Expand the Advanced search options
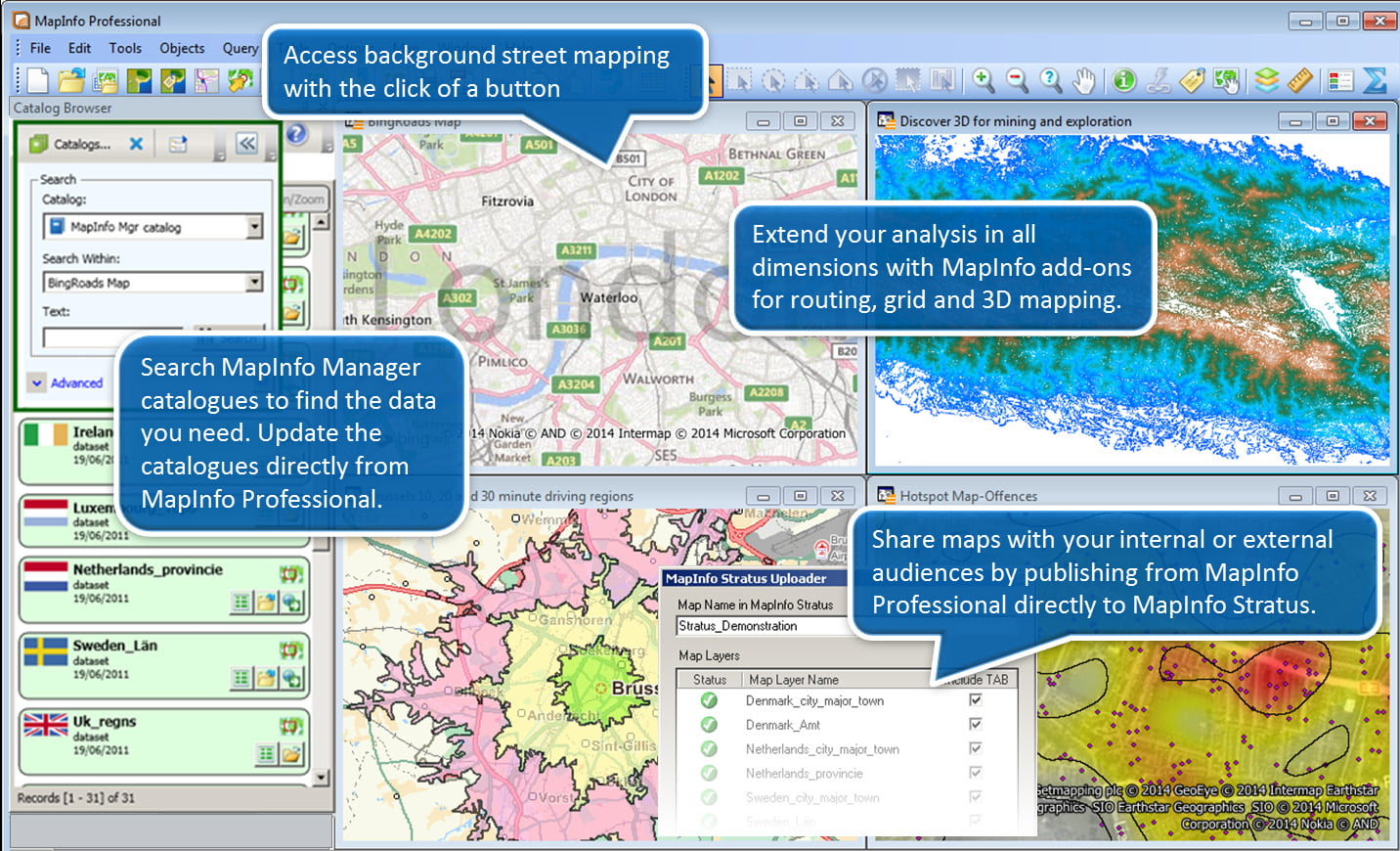Image resolution: width=1400 pixels, height=851 pixels. click(x=66, y=382)
